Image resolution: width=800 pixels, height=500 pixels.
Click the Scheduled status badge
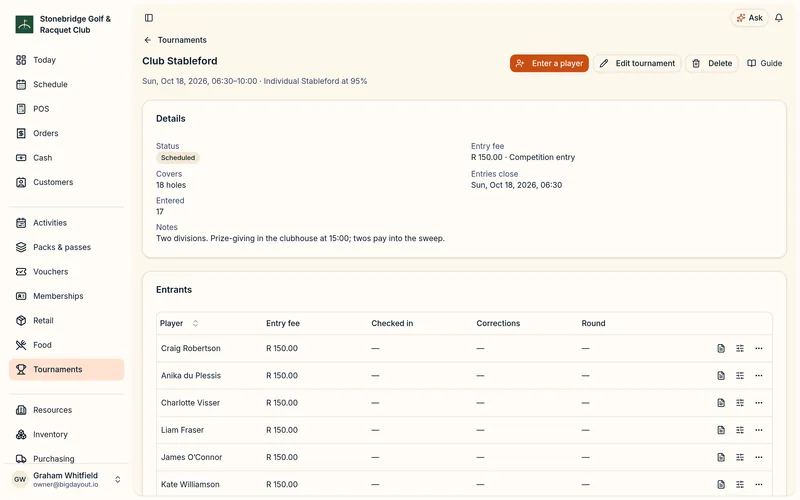(x=178, y=158)
